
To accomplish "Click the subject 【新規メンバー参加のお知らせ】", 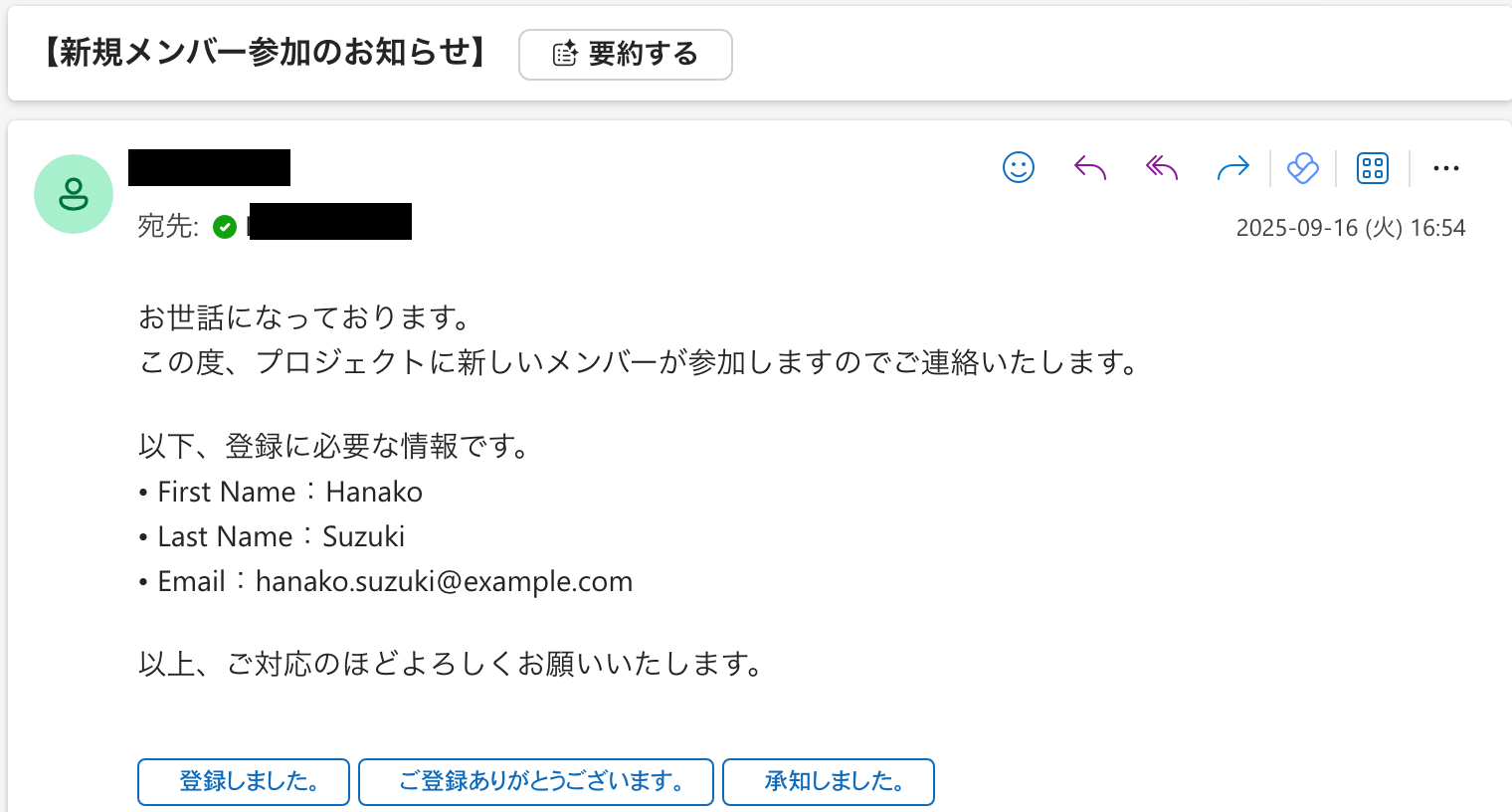I will click(x=266, y=52).
